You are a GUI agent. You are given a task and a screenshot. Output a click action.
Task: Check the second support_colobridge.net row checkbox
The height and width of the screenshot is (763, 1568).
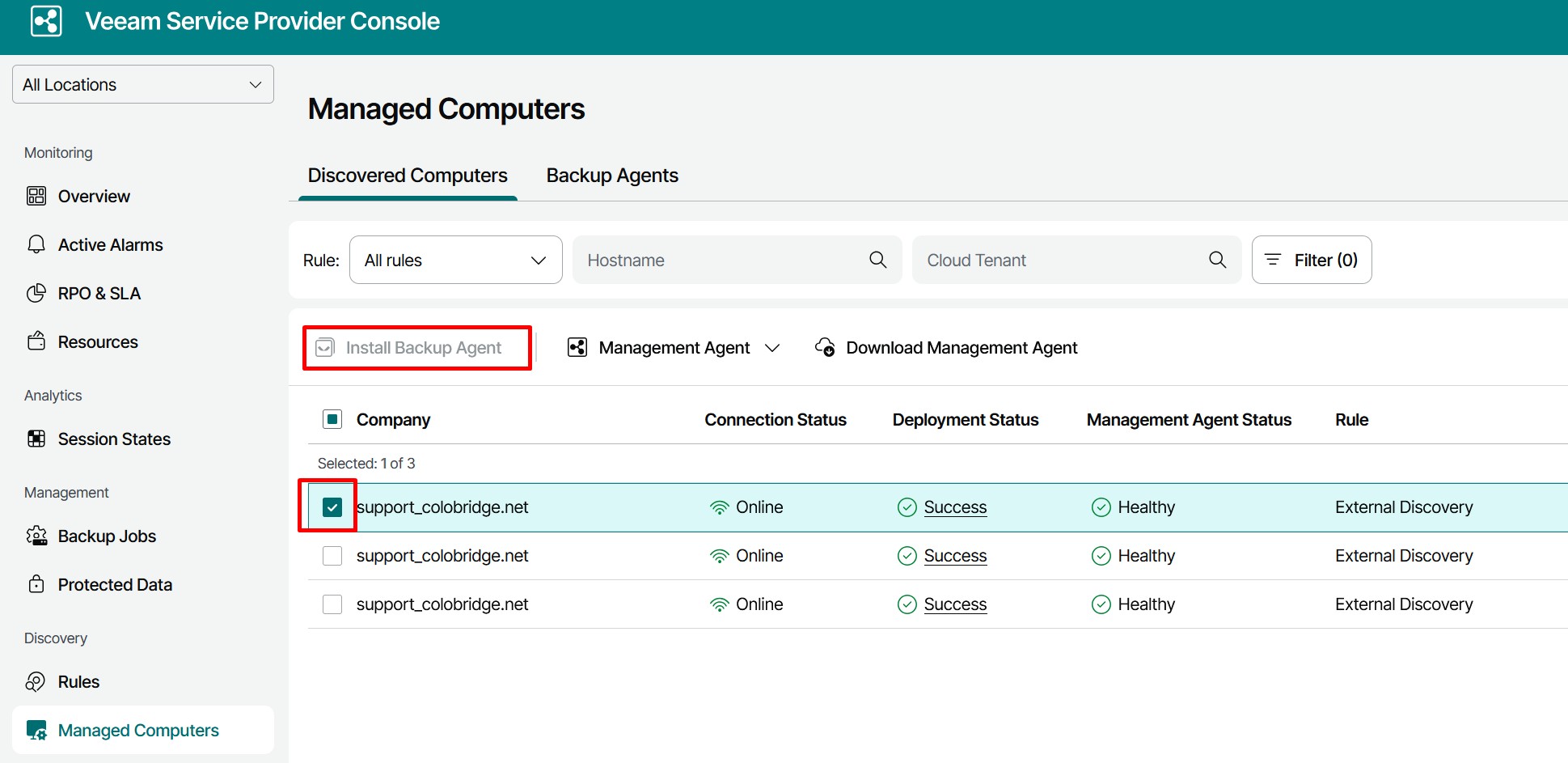[x=332, y=556]
